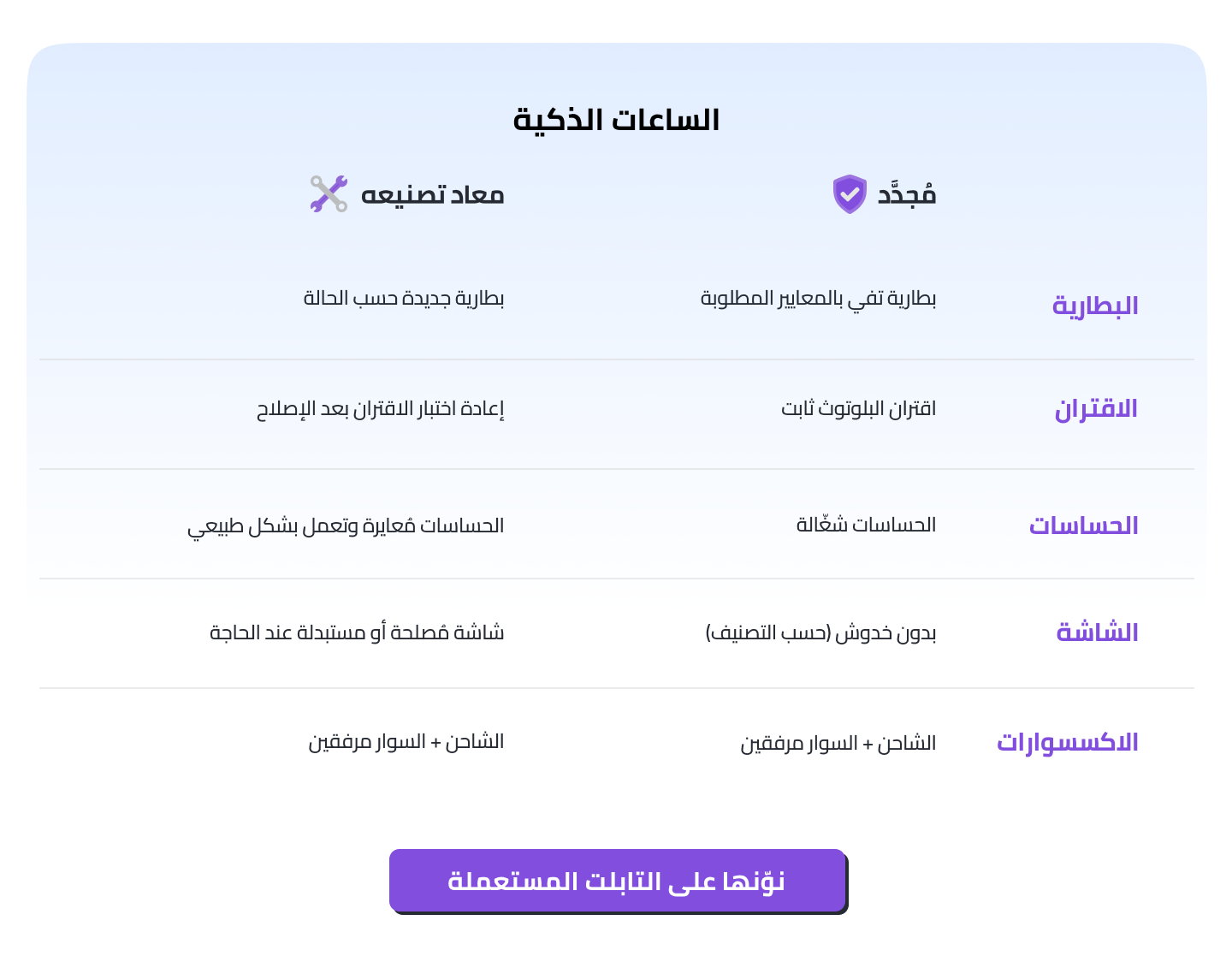1232x956 pixels.
Task: Click the الشاشة row label
Action: tap(1097, 633)
